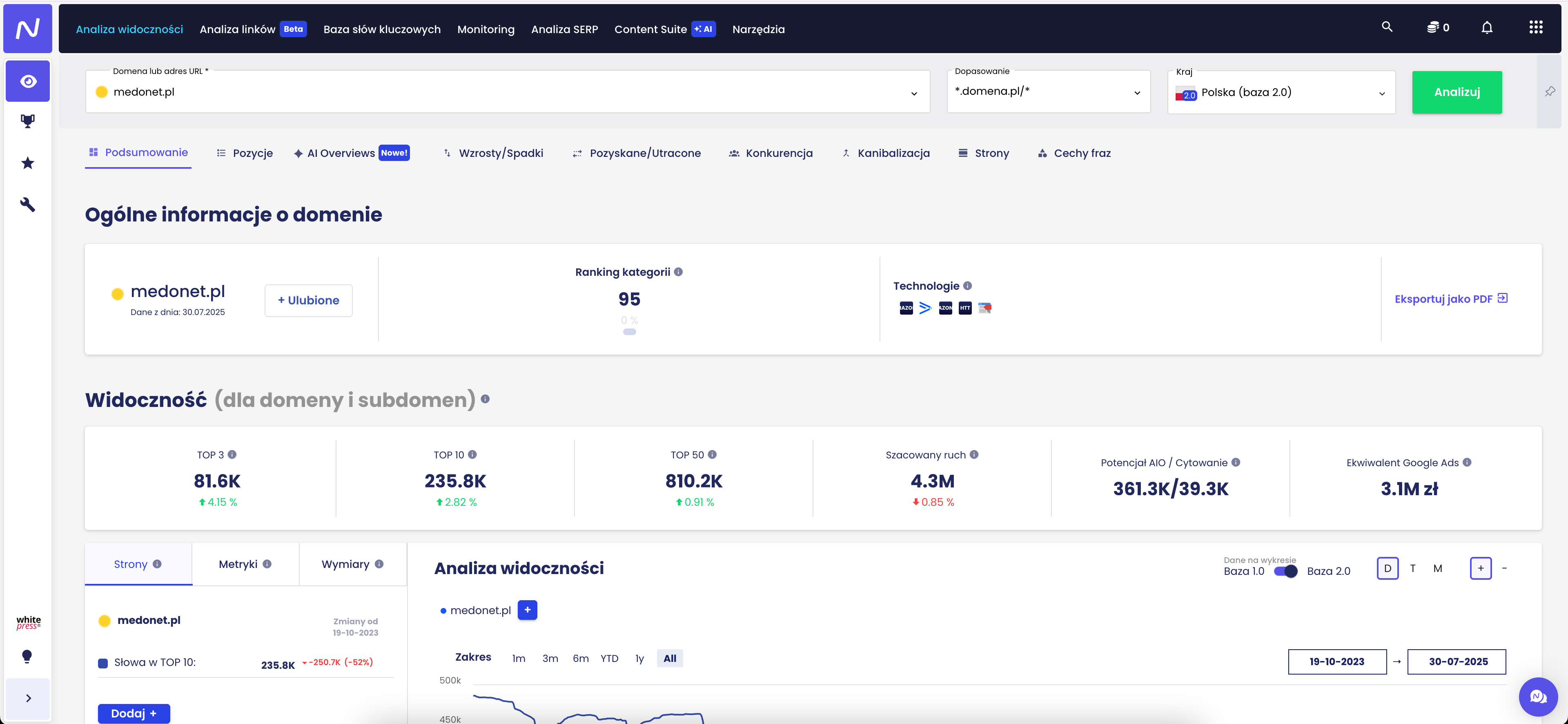
Task: Switch to Wzrosty/Spadki tab
Action: [x=493, y=153]
